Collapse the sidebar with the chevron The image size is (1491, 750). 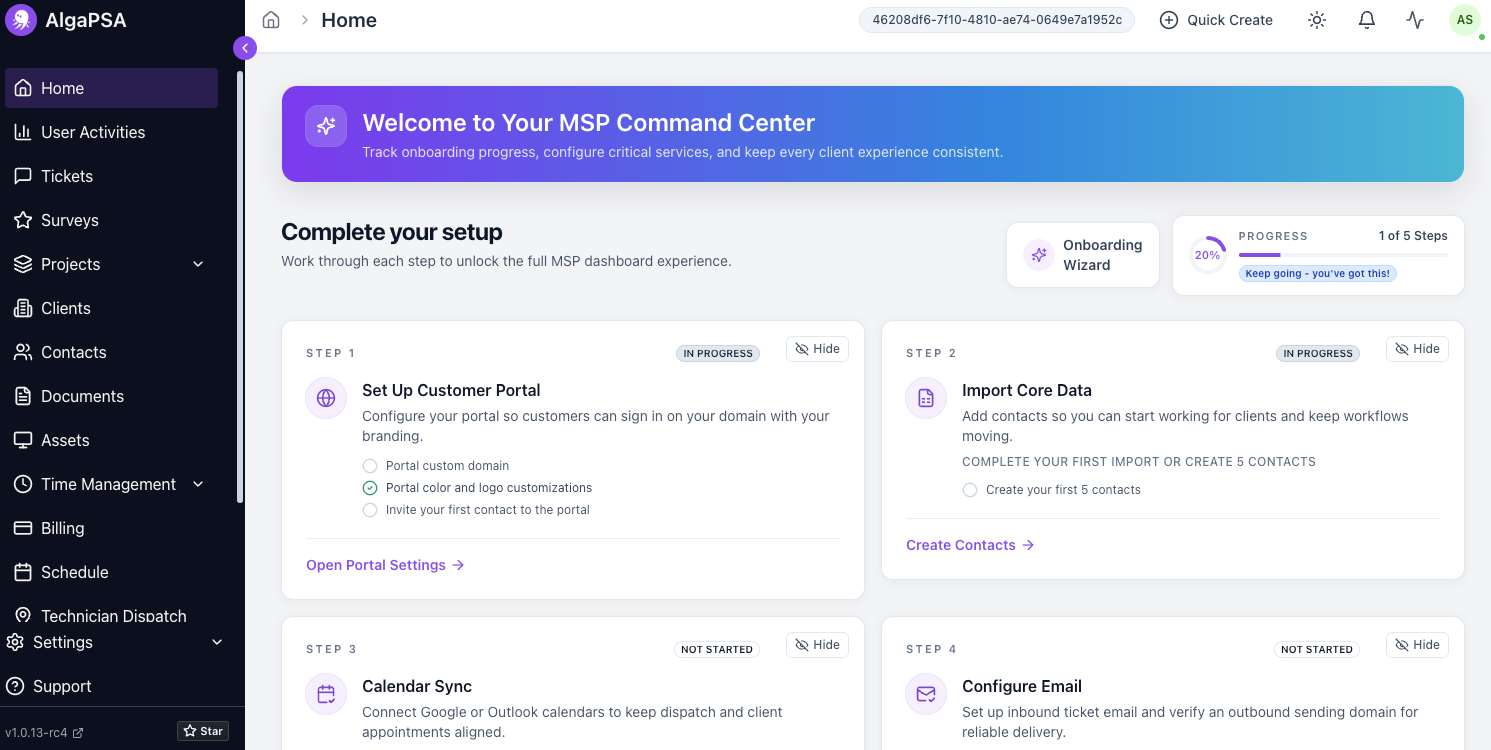click(x=244, y=47)
